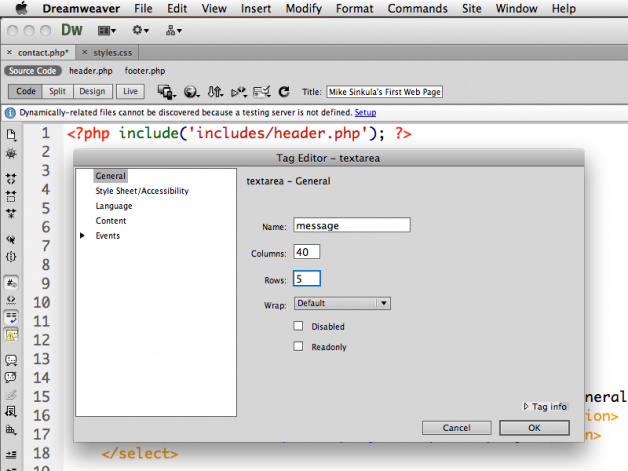Open the Apple menu
Screen dimensions: 628x471
pyautogui.click(x=22, y=8)
